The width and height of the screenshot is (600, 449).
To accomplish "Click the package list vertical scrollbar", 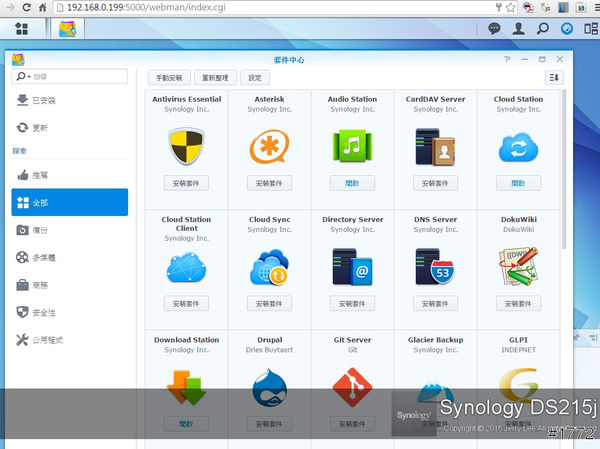I will pyautogui.click(x=564, y=170).
